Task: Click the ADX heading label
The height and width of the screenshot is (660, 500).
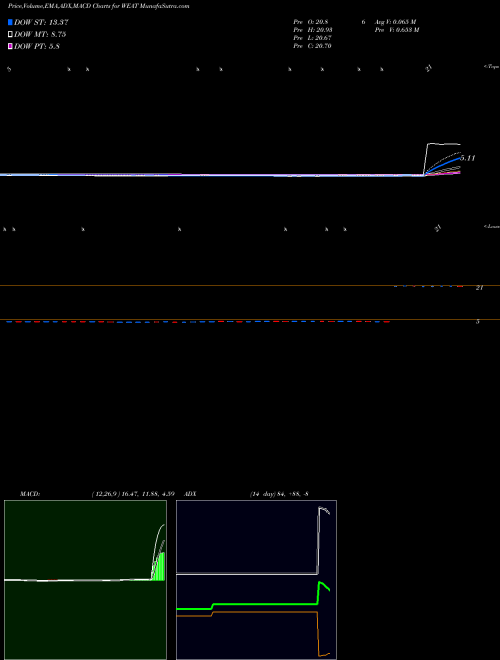Action: [x=190, y=494]
